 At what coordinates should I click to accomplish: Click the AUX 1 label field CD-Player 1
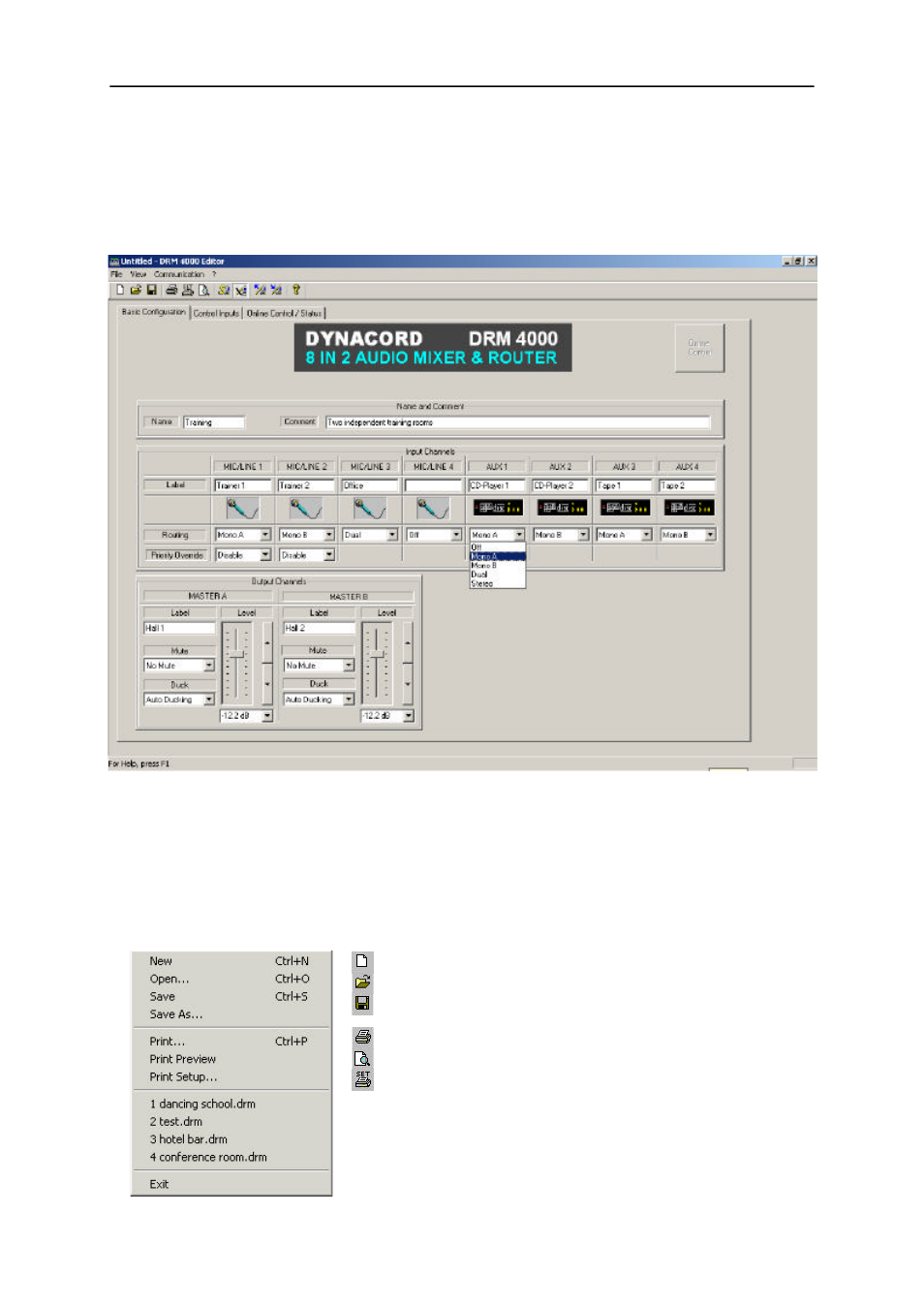497,485
